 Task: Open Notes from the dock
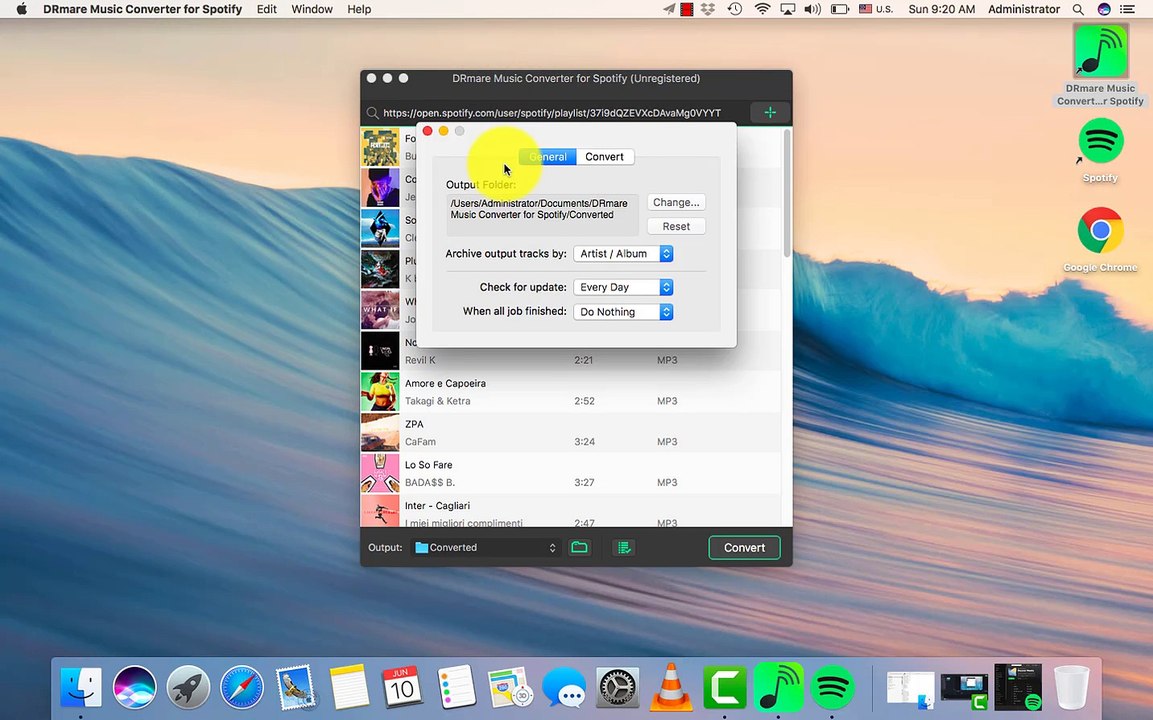(x=349, y=687)
